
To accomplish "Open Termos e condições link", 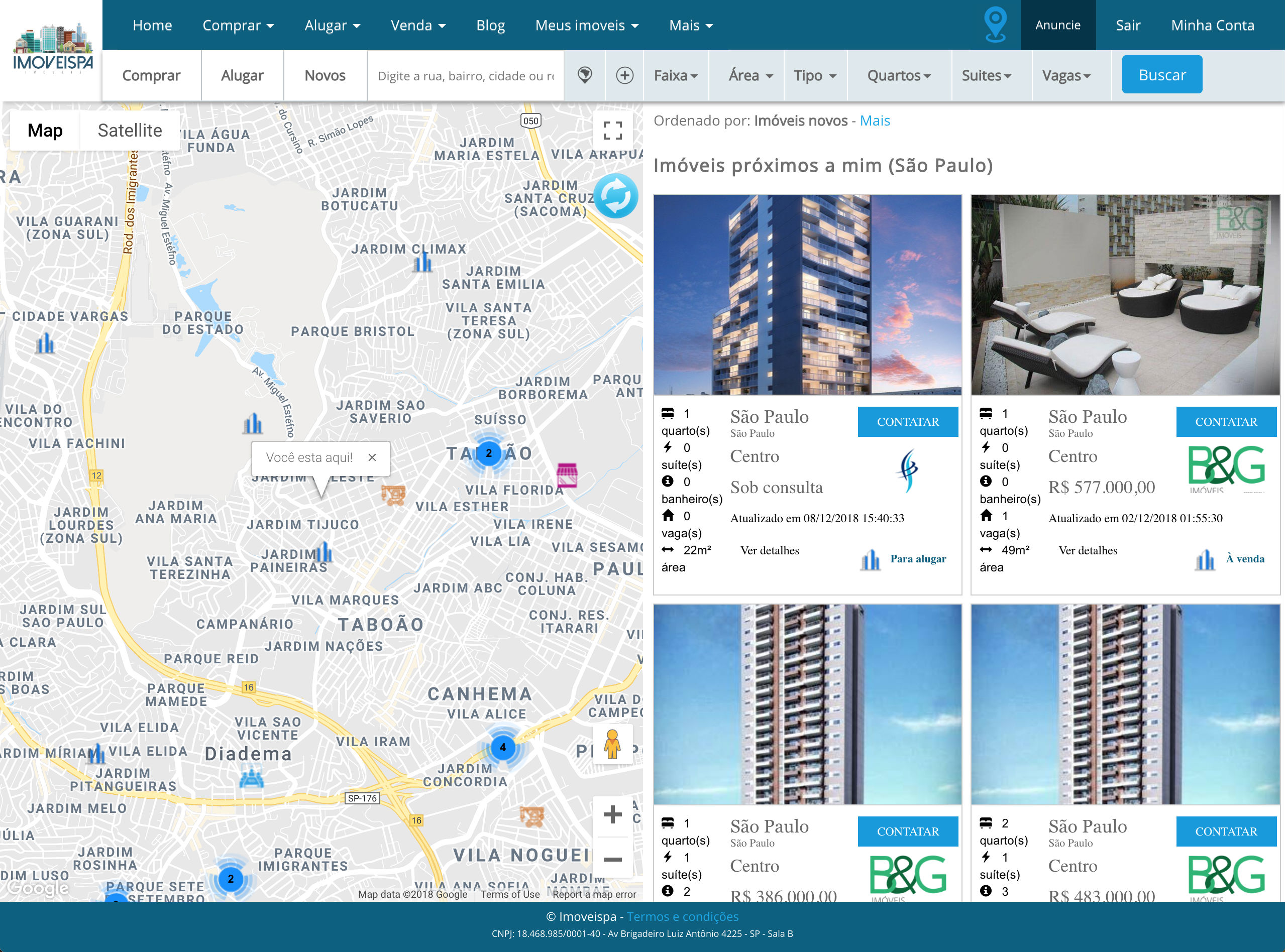I will click(x=683, y=916).
